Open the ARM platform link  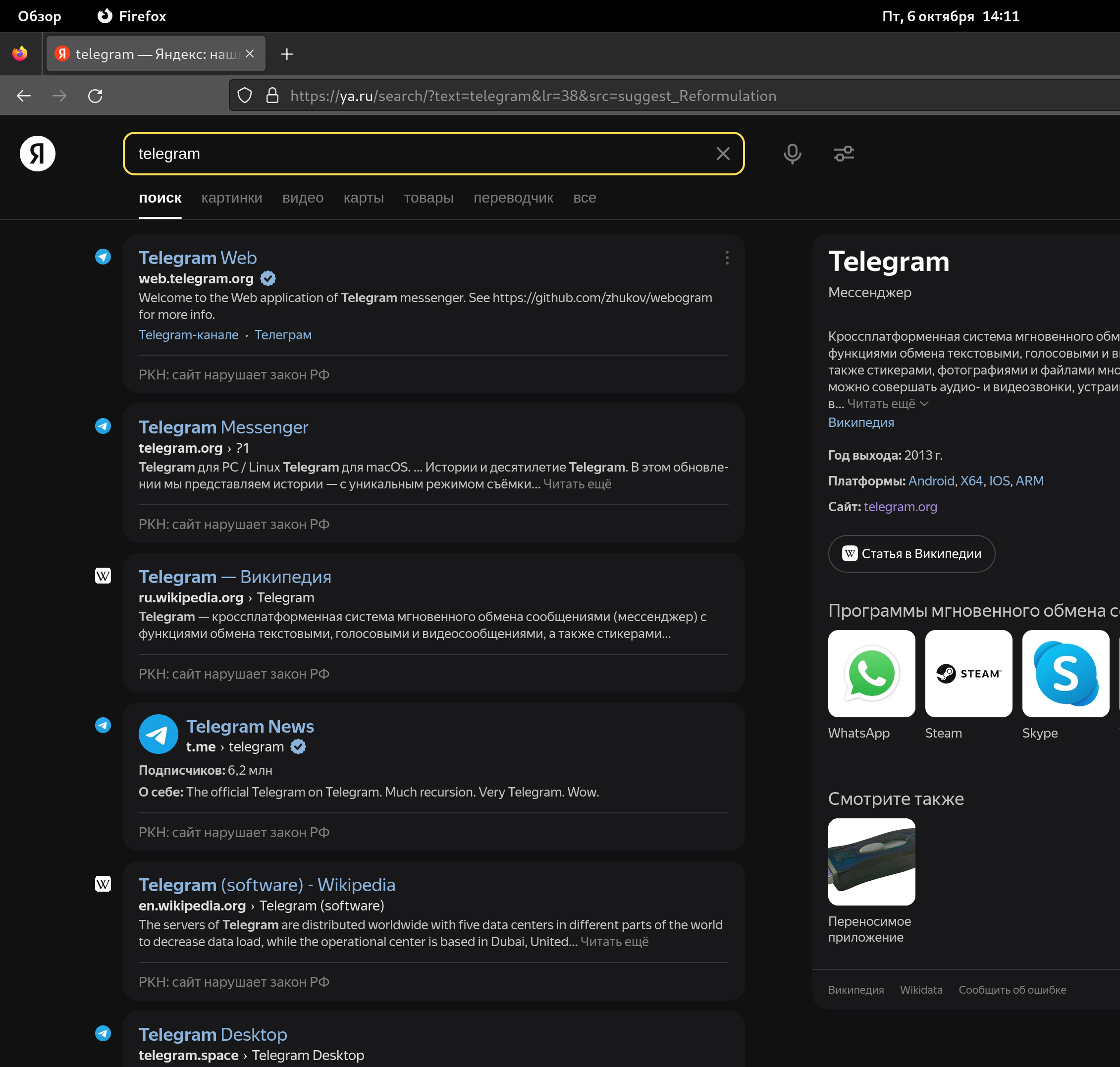click(1029, 481)
